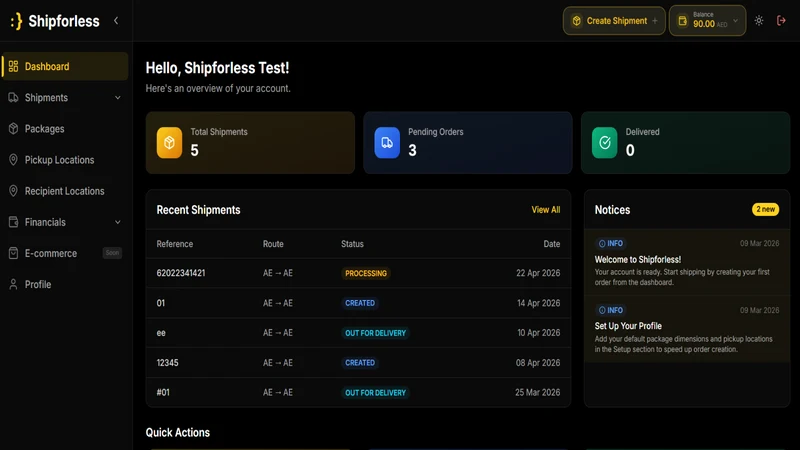Select shipment reference #01

[163, 392]
